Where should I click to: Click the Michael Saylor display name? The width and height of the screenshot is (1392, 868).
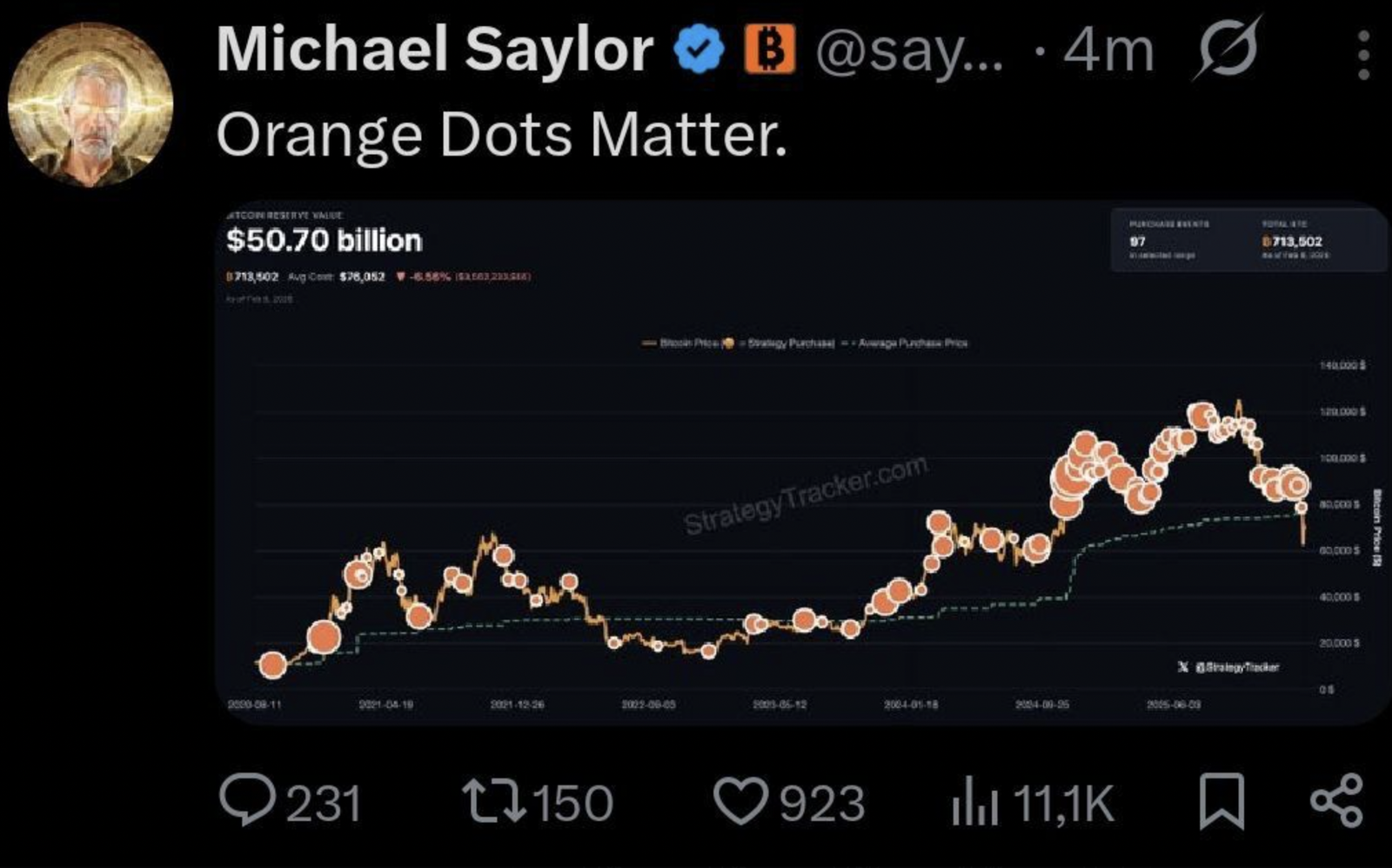434,50
